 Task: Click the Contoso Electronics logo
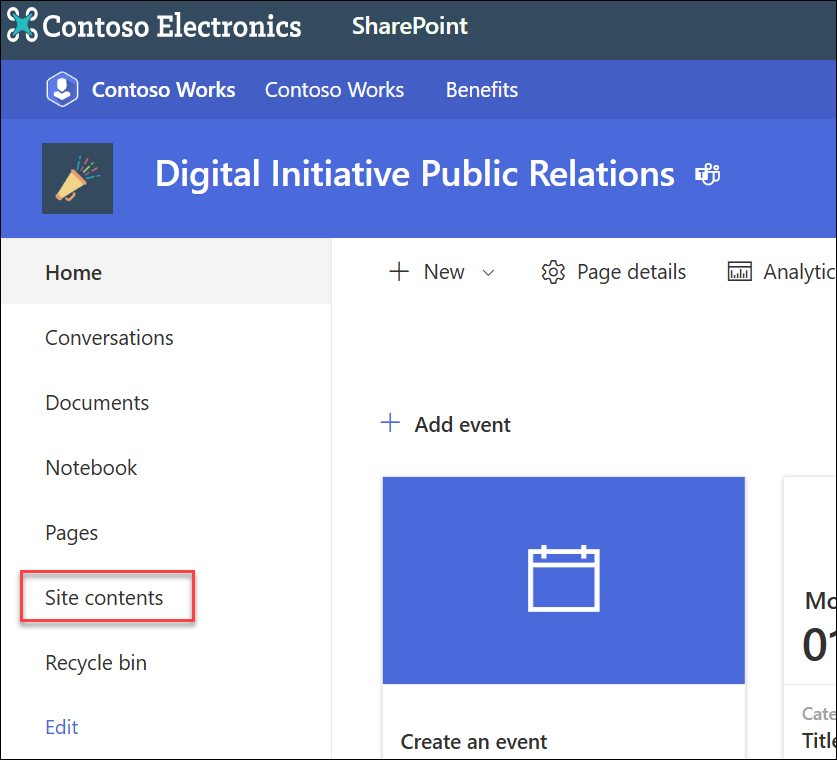point(22,27)
